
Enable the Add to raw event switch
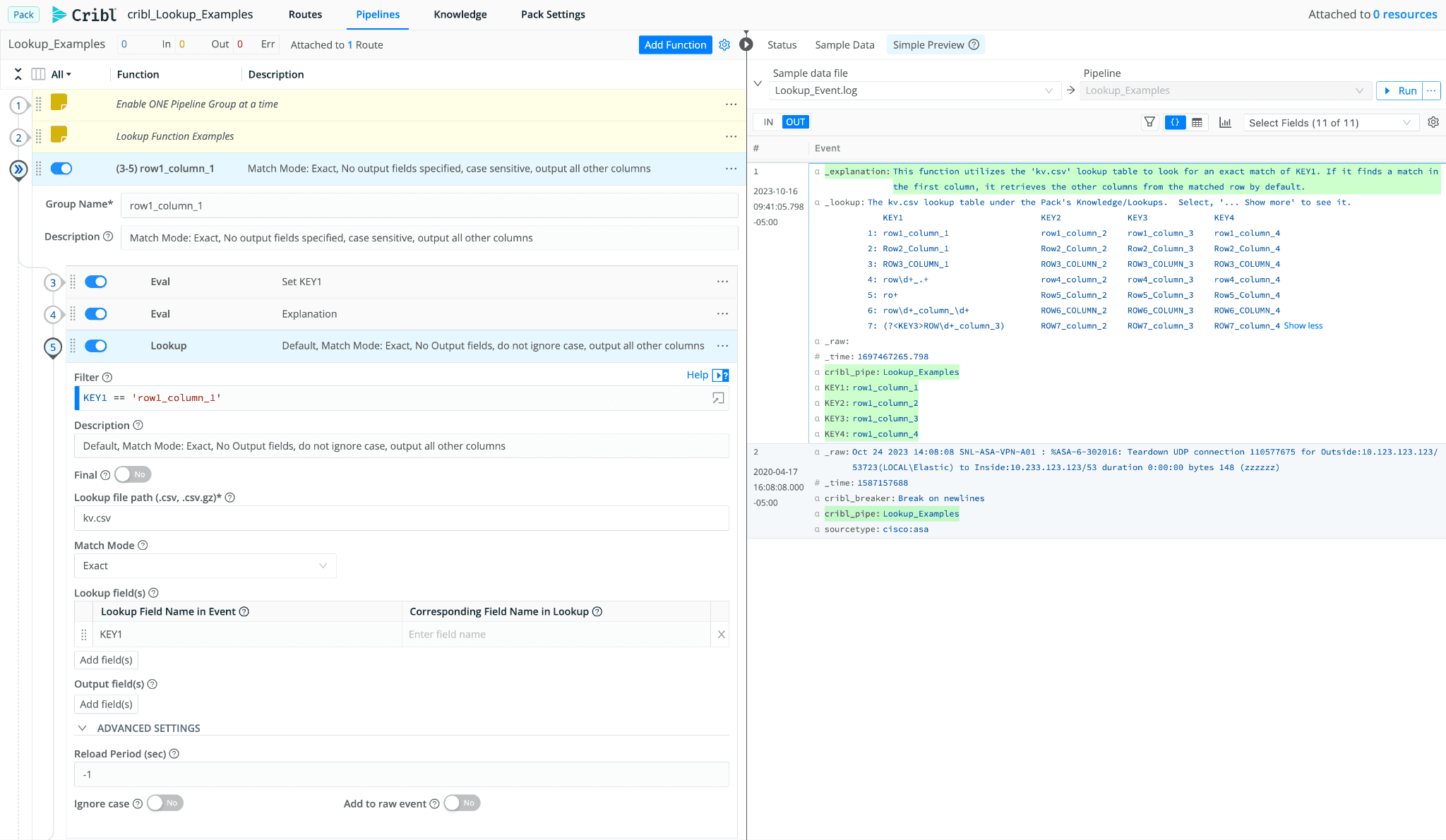point(462,803)
